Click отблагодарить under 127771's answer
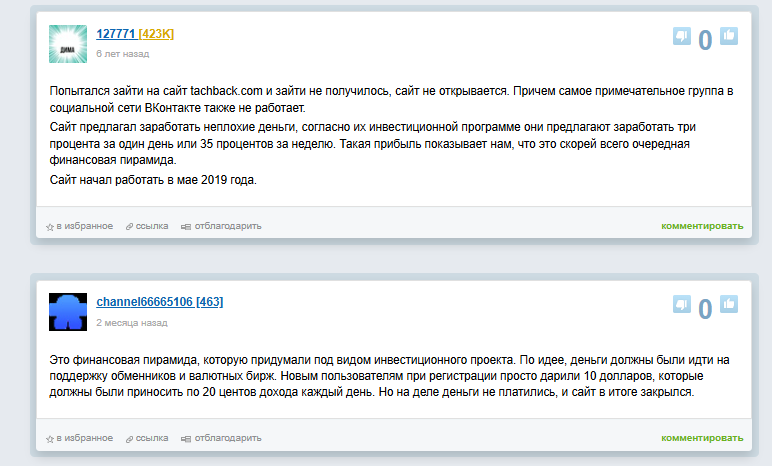 (221, 226)
